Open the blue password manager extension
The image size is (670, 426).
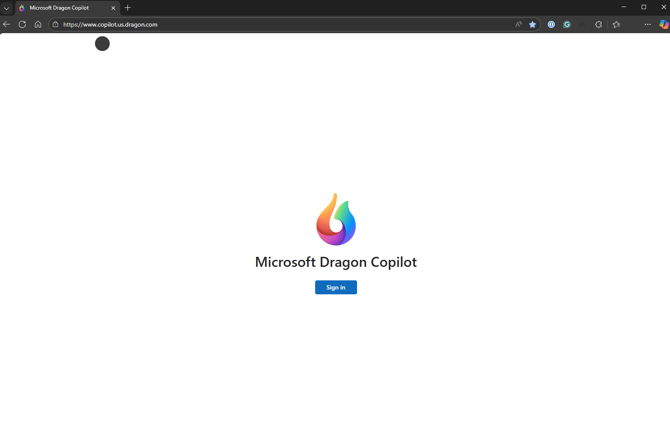[551, 24]
